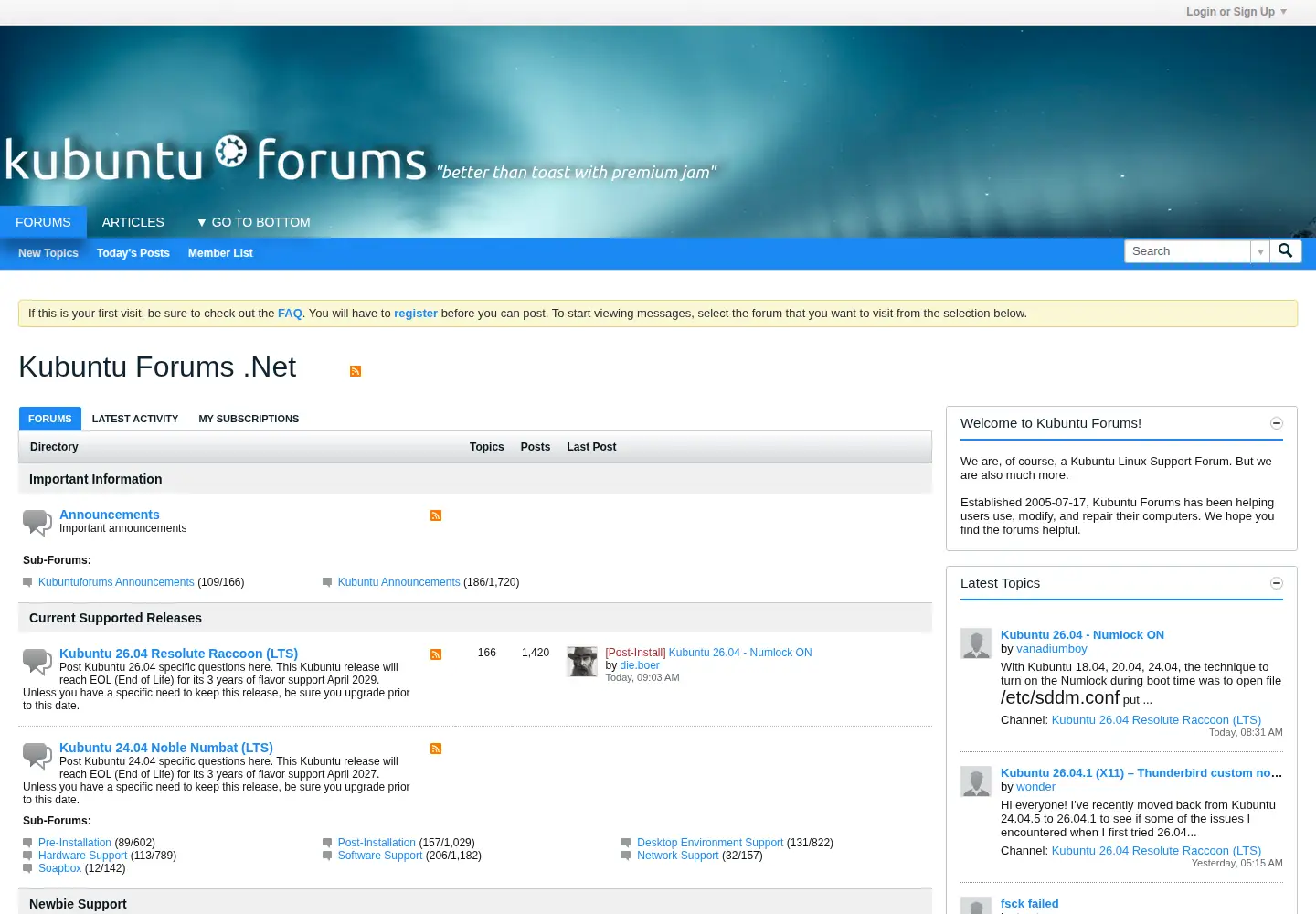Click Go To Bottom in the navigation
The height and width of the screenshot is (914, 1316).
(253, 222)
